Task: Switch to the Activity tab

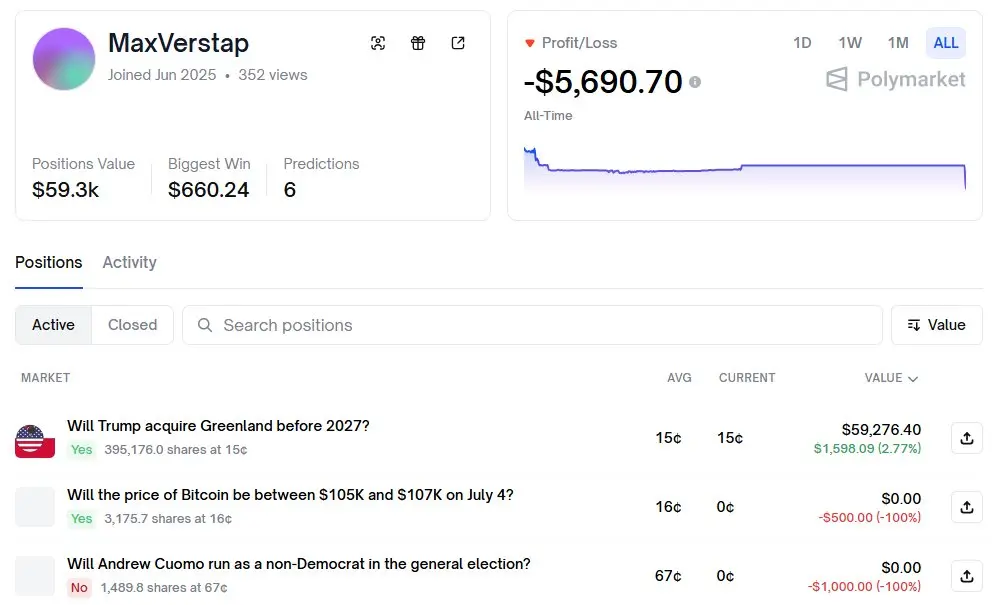Action: tap(129, 262)
